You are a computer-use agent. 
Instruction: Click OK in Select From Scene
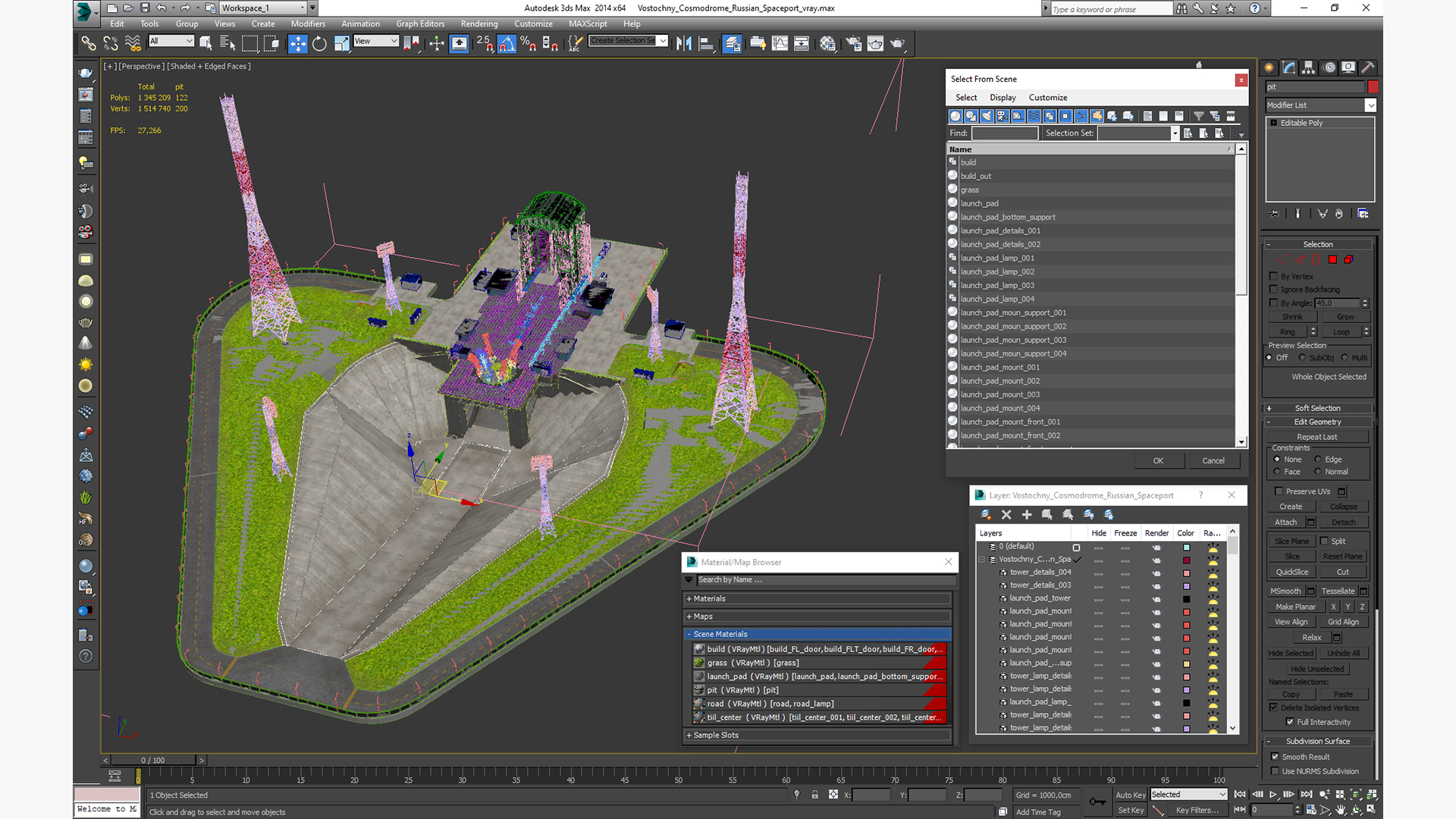pos(1158,460)
